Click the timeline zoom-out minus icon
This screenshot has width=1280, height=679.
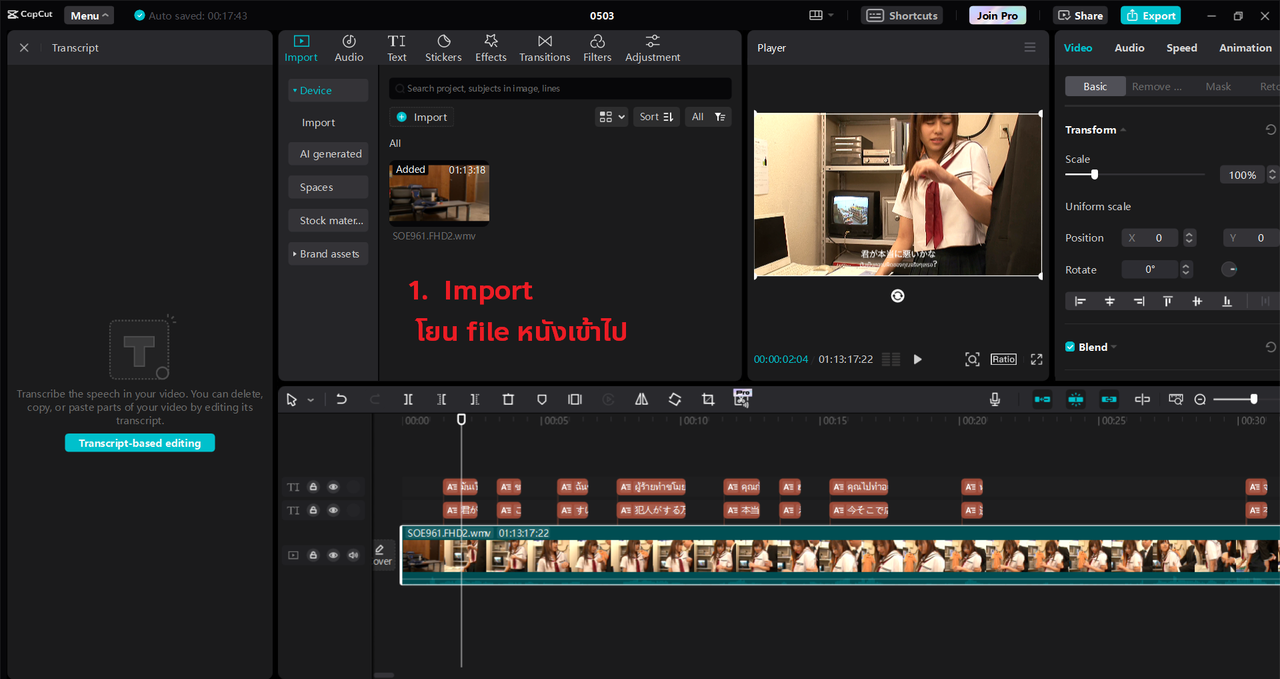coord(1200,399)
